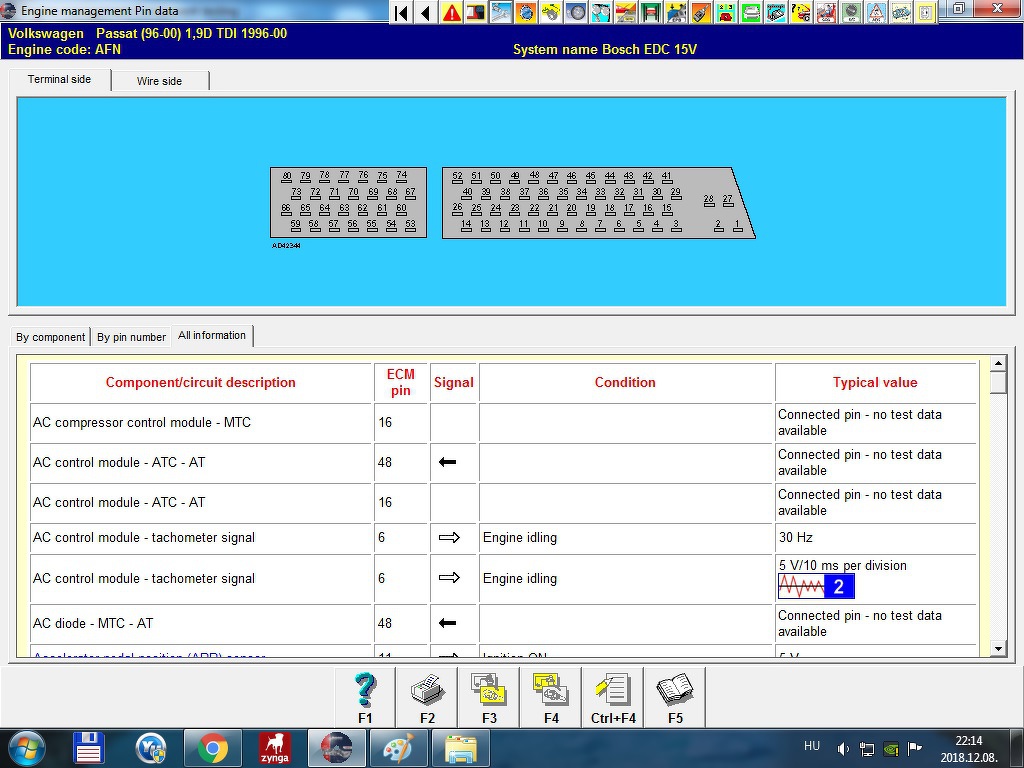Click the single left back arrow icon
This screenshot has height=768, width=1024.
point(426,12)
